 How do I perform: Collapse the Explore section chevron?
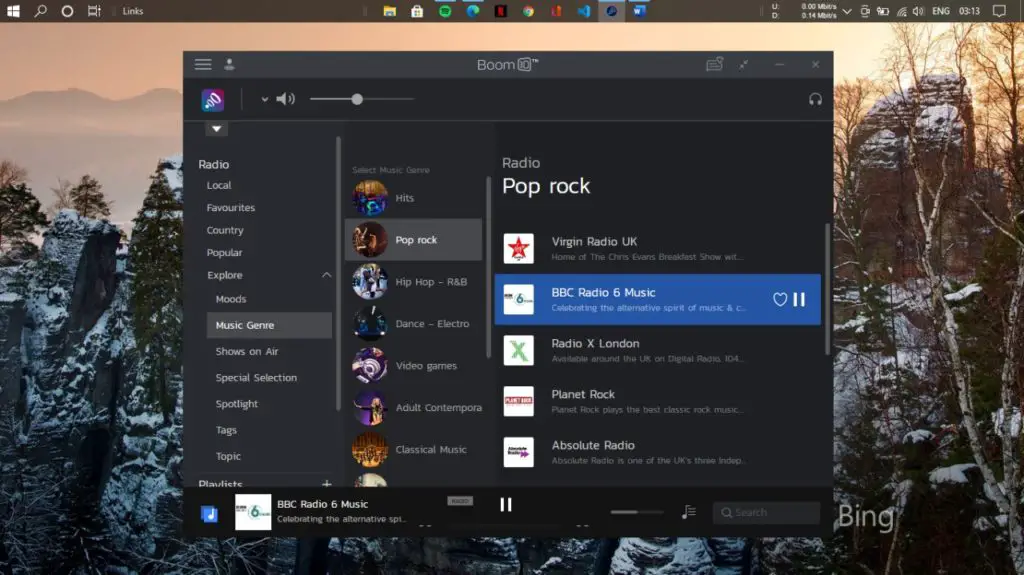pos(327,275)
